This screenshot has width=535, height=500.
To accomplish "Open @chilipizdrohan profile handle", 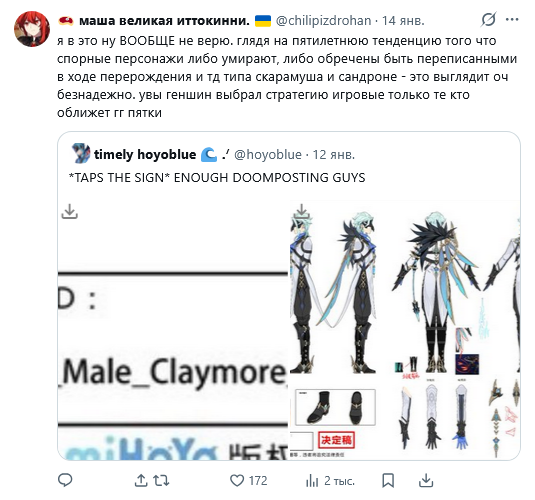I will coord(323,21).
